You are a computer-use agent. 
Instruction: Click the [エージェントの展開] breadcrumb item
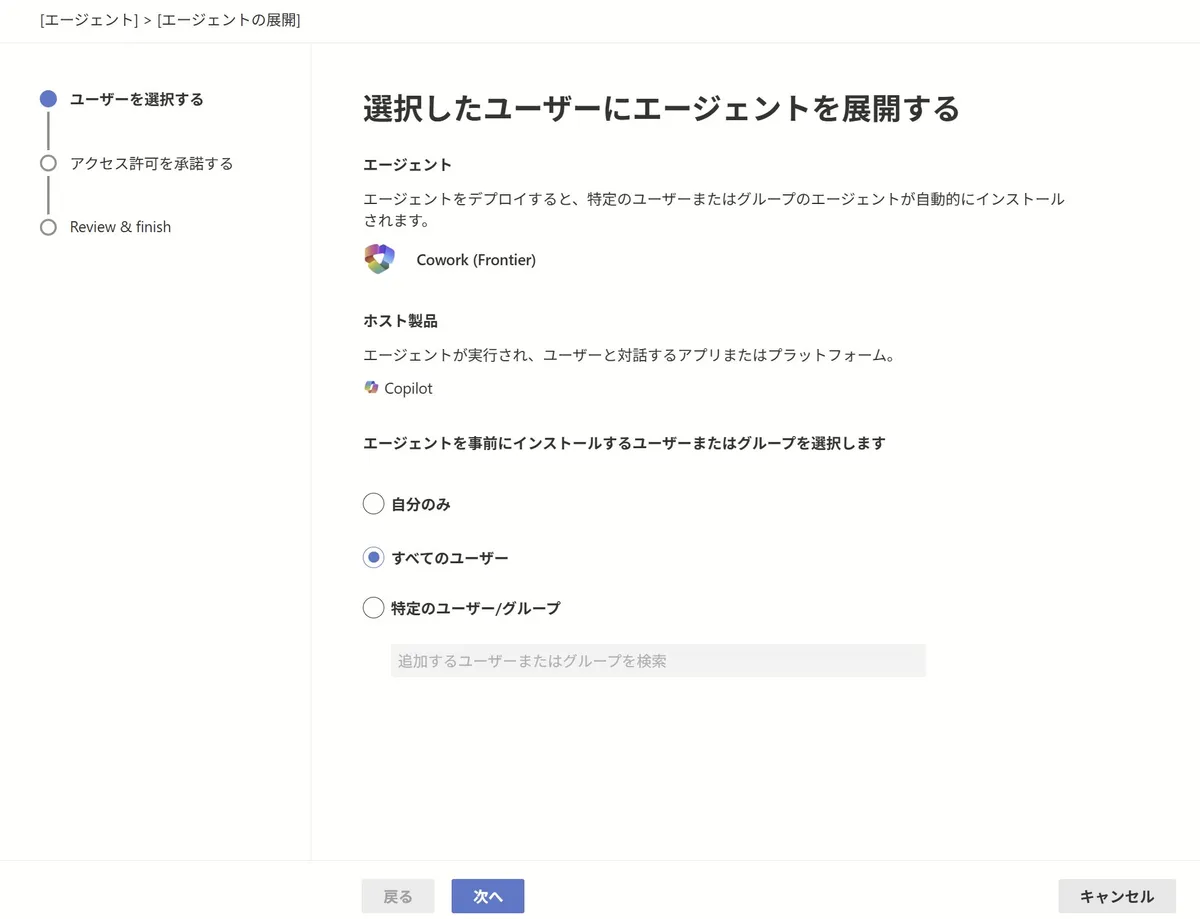click(229, 20)
